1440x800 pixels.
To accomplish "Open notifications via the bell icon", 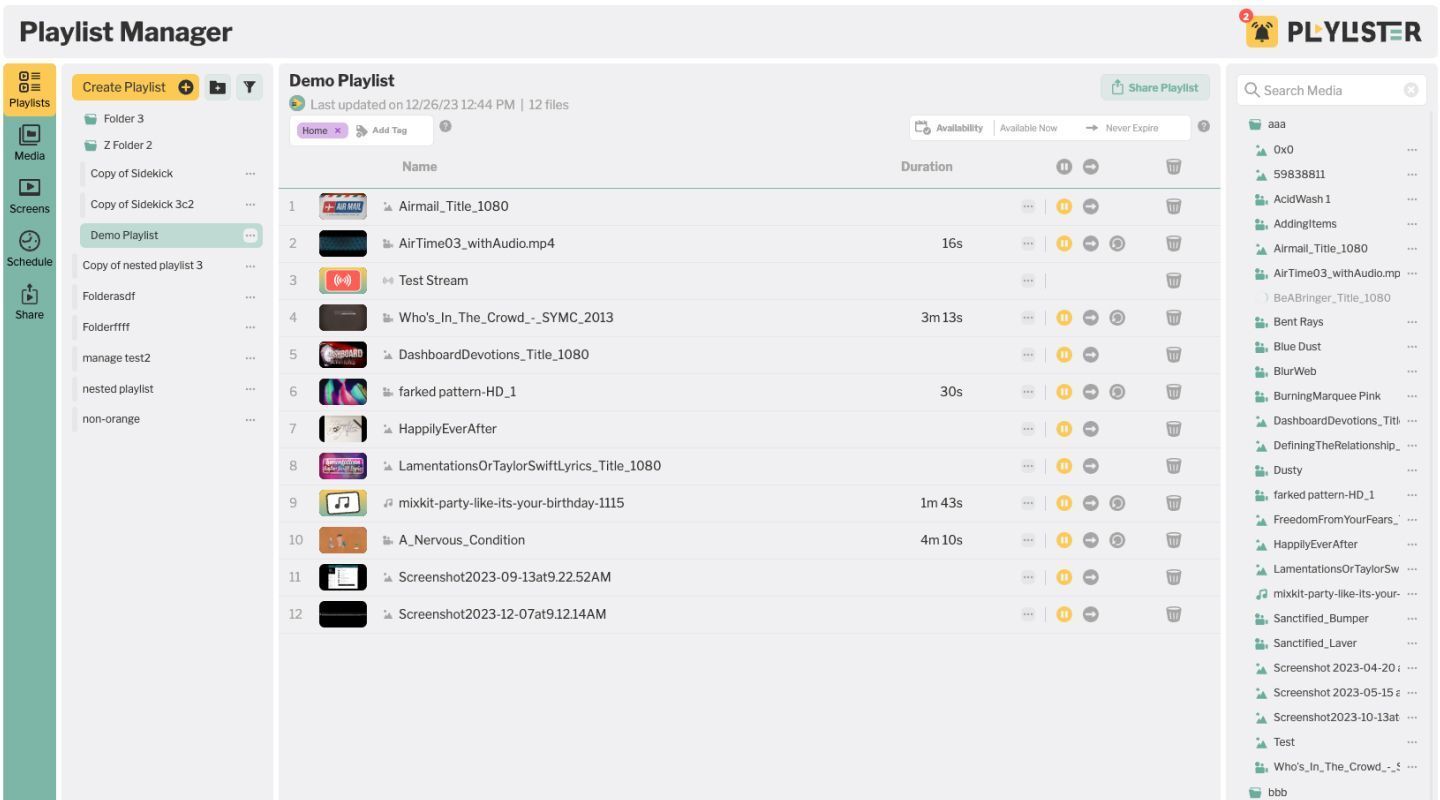I will (x=1264, y=31).
